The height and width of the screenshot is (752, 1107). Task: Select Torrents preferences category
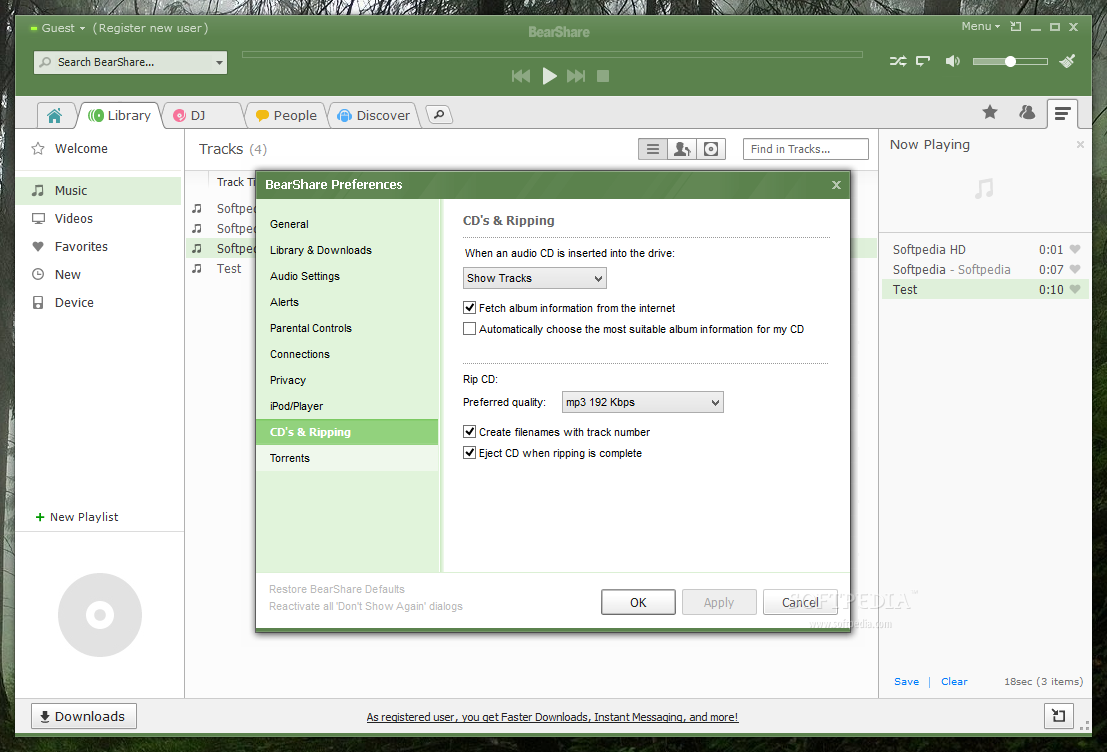(x=347, y=458)
